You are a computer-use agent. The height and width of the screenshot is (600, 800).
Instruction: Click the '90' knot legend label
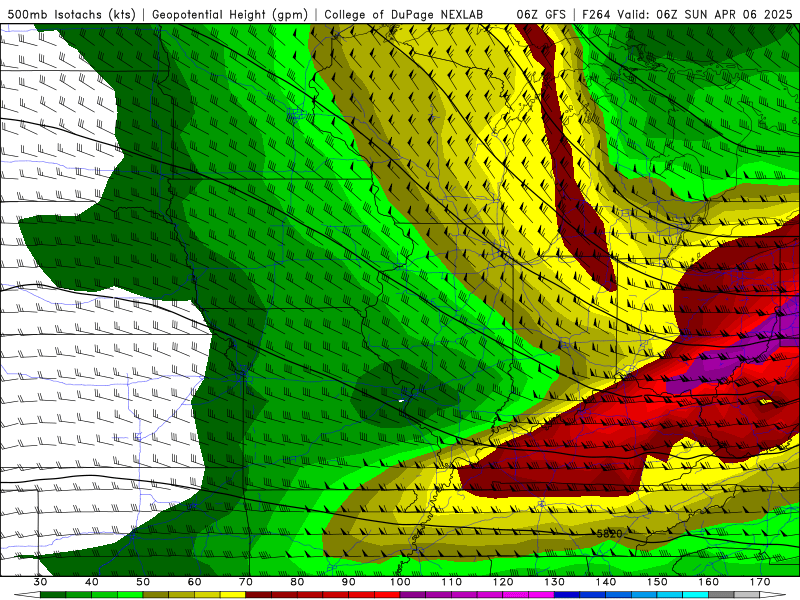[x=348, y=582]
